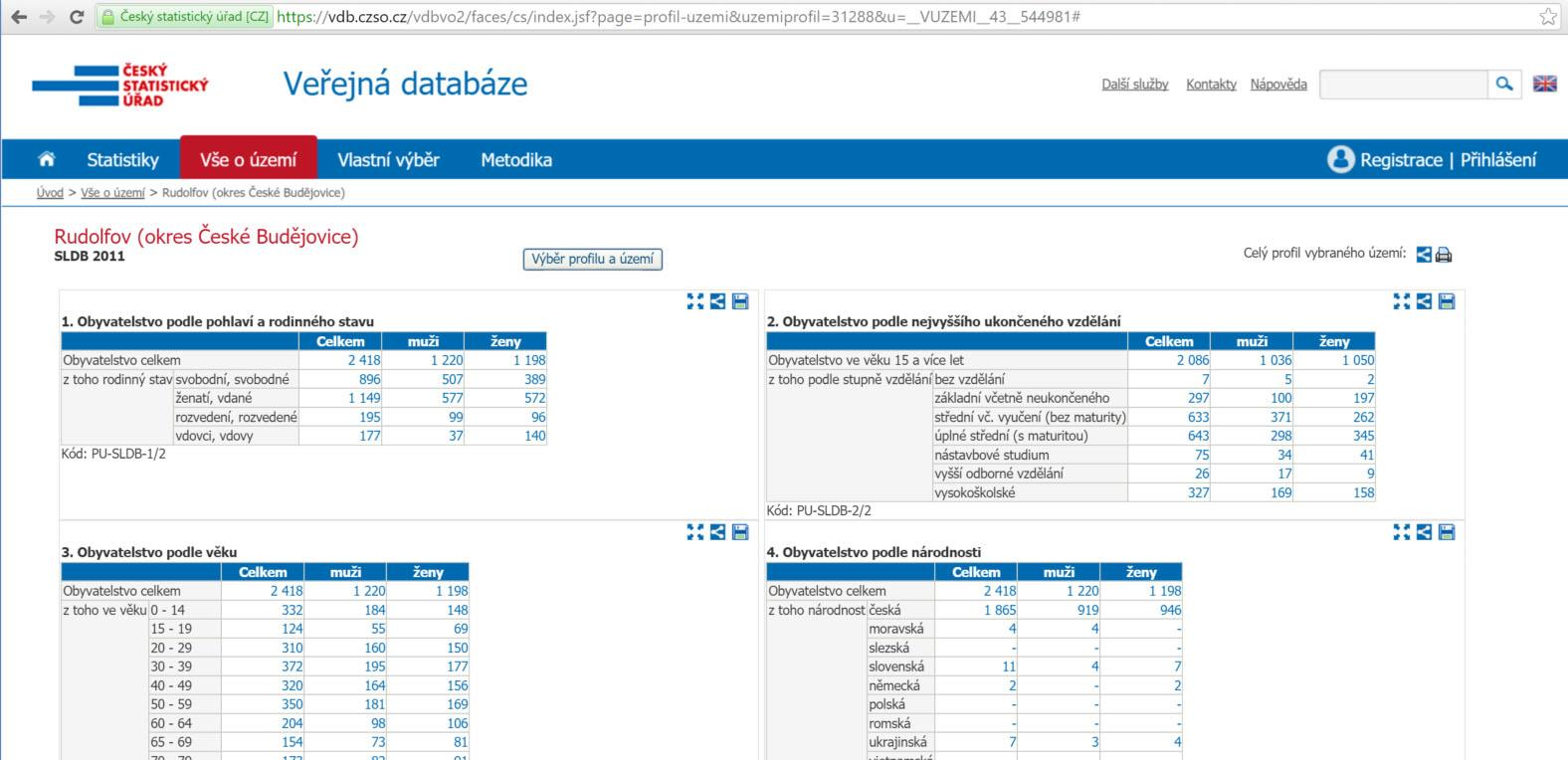Open the Statistiky menu
The width and height of the screenshot is (1568, 760).
pyautogui.click(x=122, y=159)
